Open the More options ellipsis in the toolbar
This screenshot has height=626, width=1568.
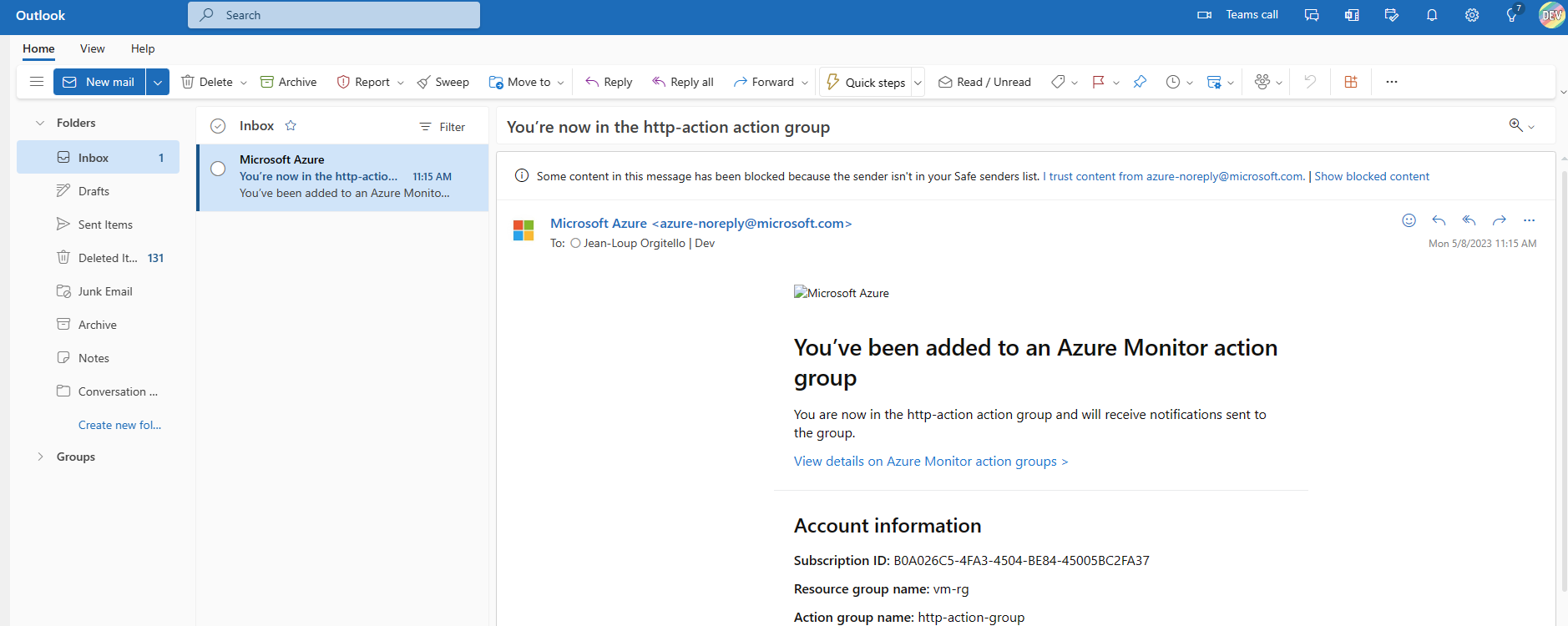tap(1392, 82)
